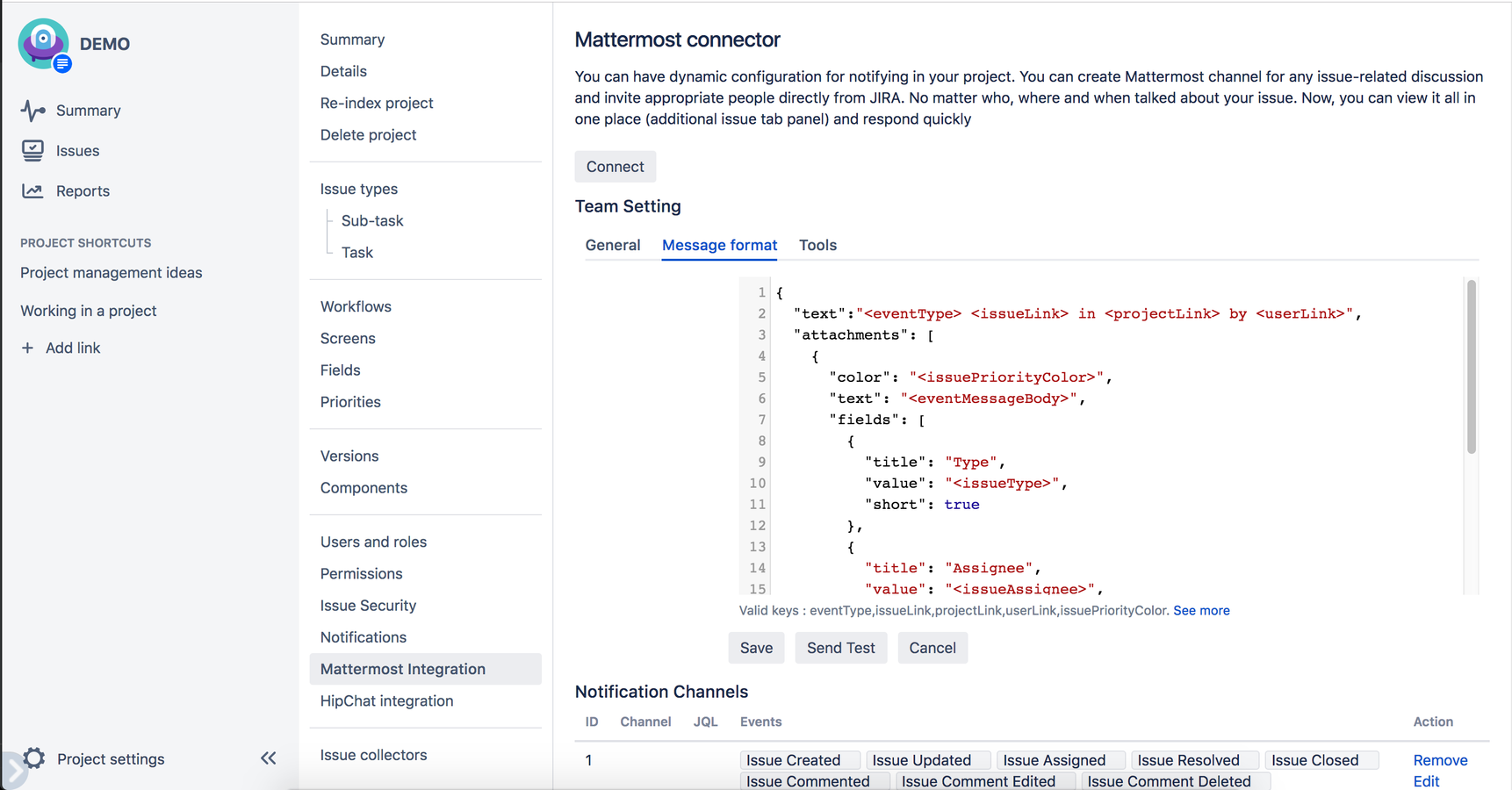Click the Events column header

760,722
